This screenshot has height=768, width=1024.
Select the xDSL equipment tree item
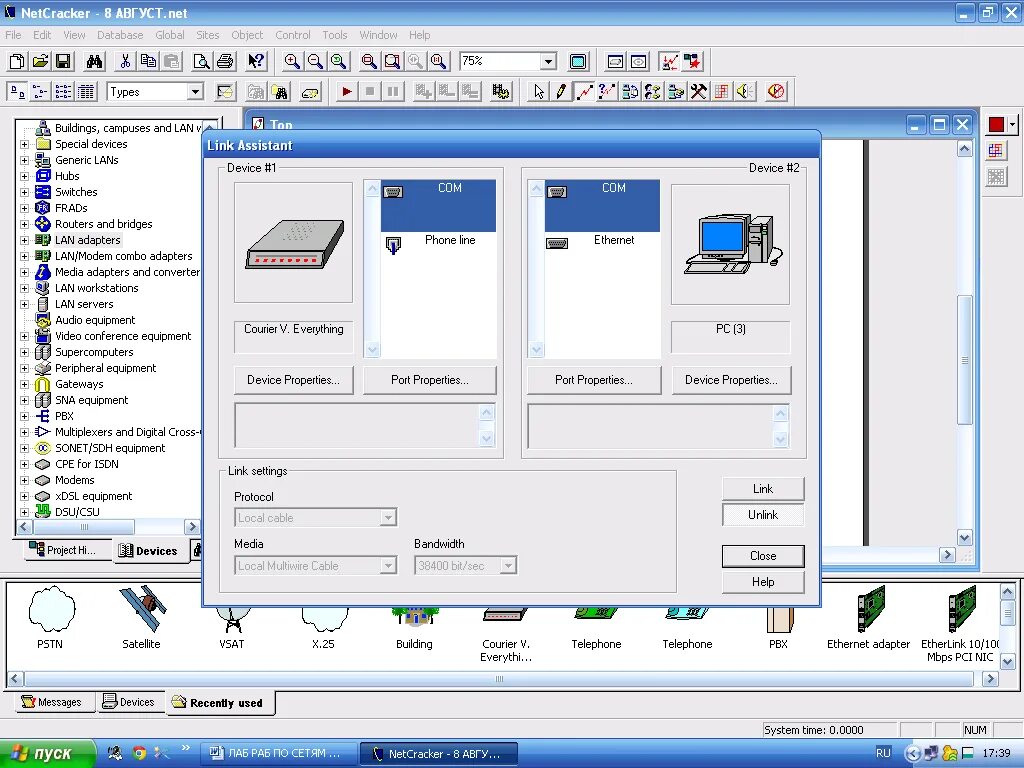point(93,496)
